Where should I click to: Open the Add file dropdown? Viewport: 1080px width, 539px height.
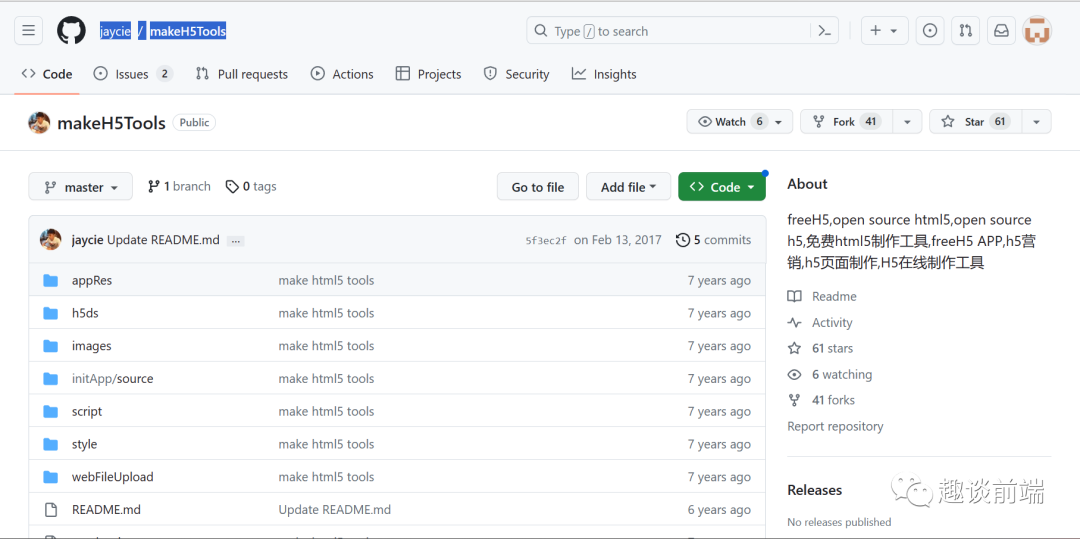(628, 187)
